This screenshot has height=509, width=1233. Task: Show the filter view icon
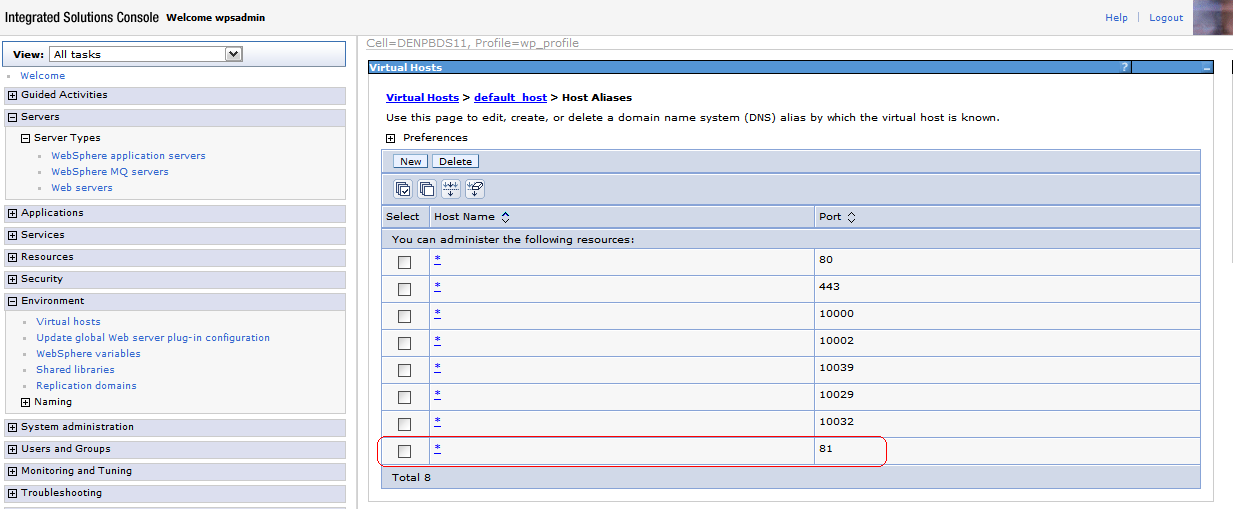[451, 189]
